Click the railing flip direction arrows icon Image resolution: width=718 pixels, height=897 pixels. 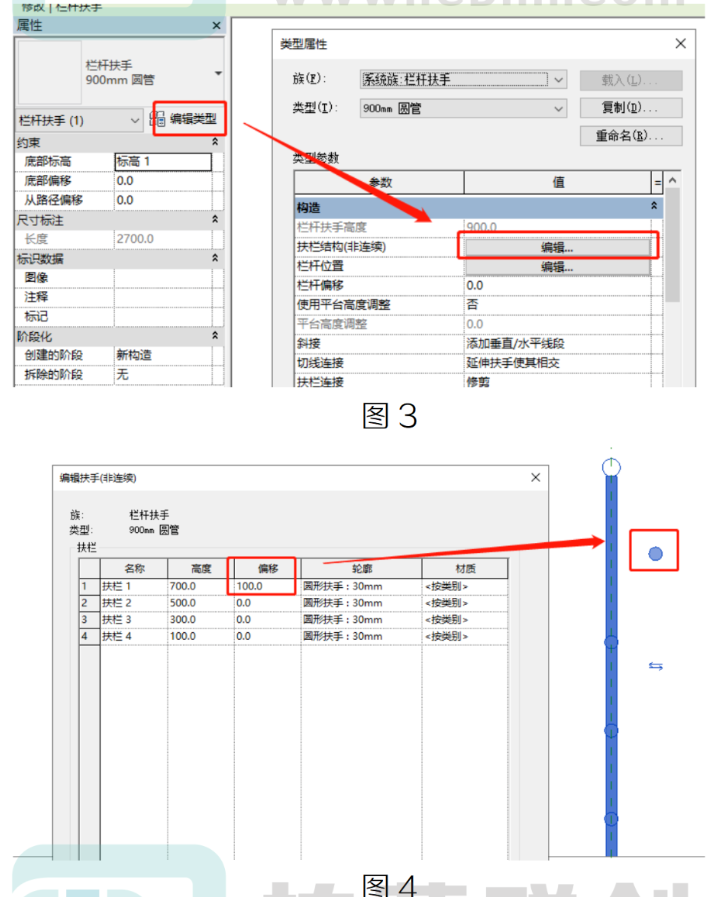pyautogui.click(x=656, y=666)
